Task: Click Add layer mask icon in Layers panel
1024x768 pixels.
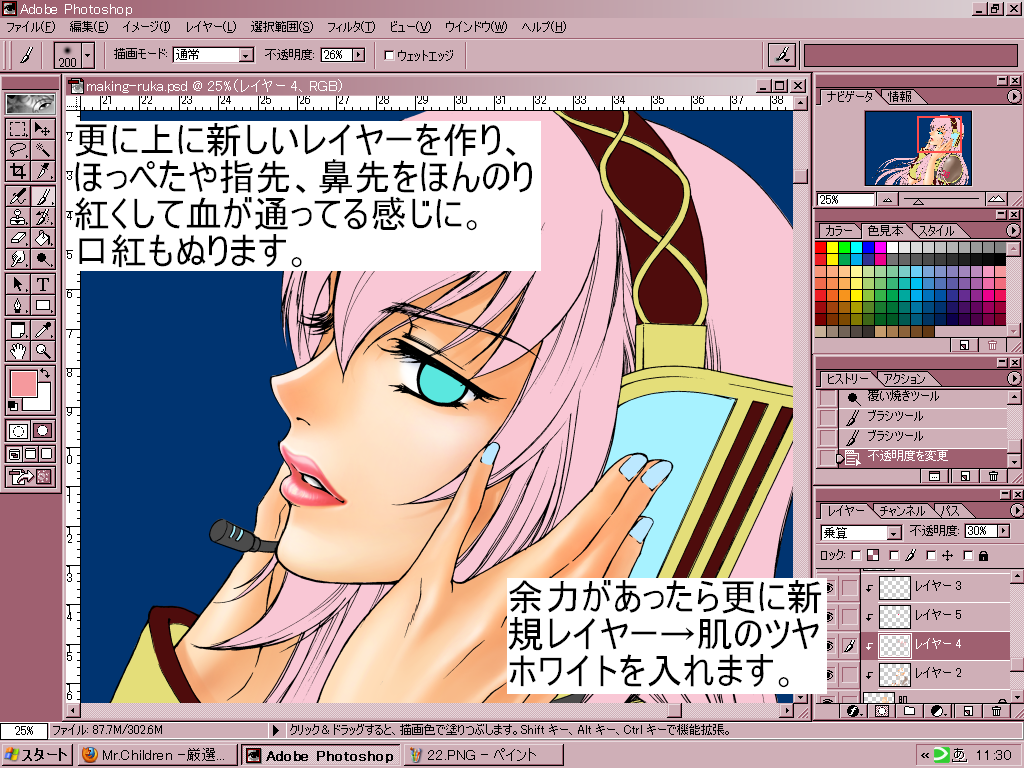Action: [882, 711]
